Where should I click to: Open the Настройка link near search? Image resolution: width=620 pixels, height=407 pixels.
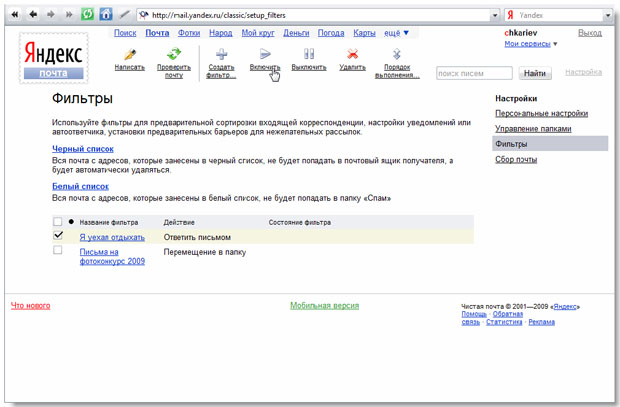pos(583,72)
